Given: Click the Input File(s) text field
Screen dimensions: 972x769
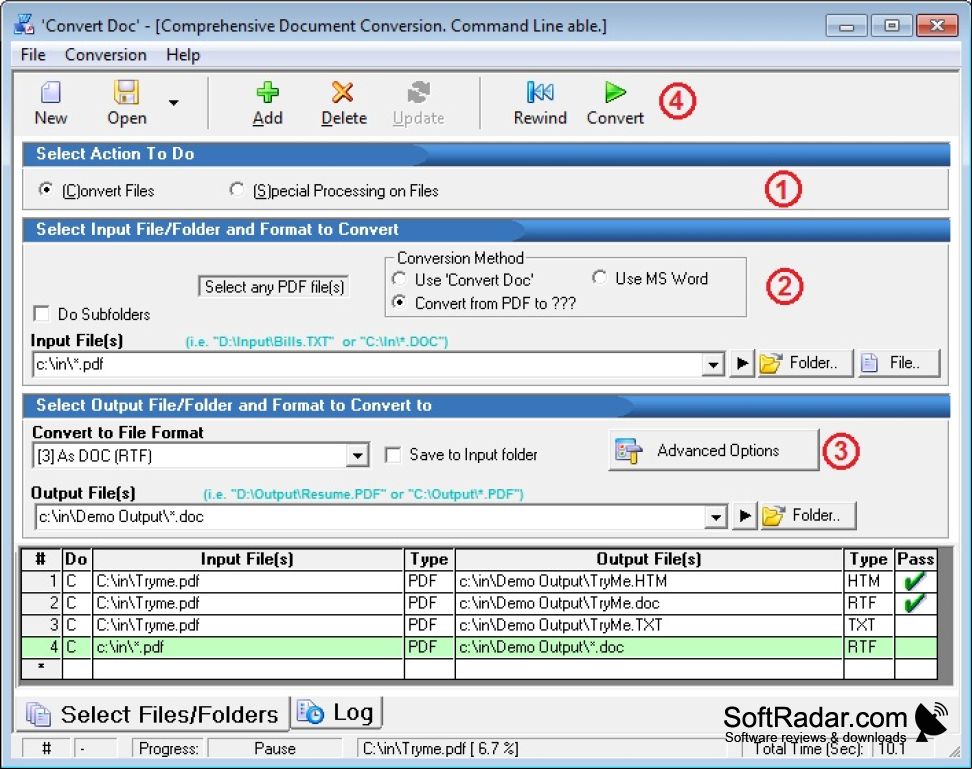Looking at the screenshot, I should click(x=368, y=364).
